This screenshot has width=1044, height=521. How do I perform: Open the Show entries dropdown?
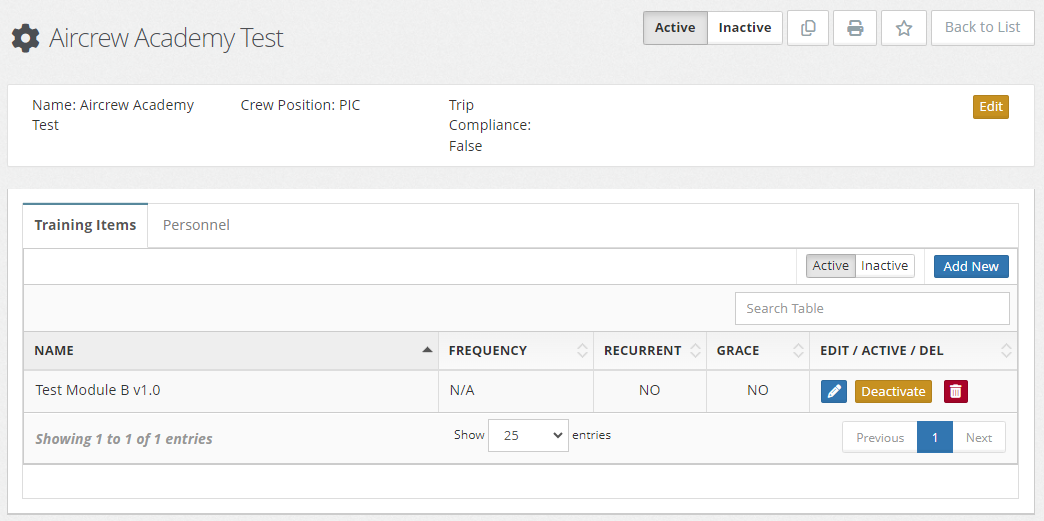tap(528, 436)
